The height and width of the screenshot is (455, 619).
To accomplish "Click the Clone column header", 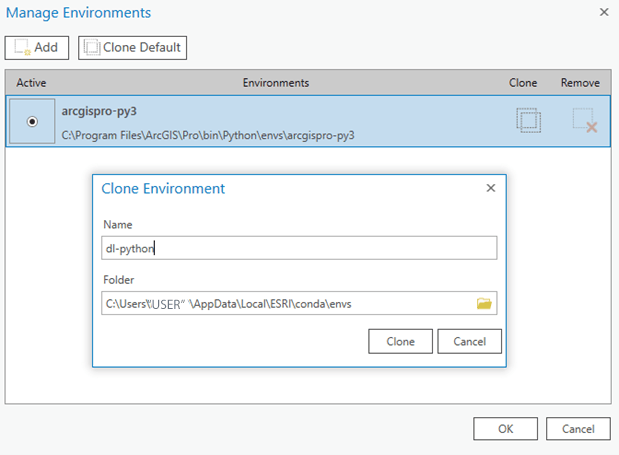I will pos(523,83).
